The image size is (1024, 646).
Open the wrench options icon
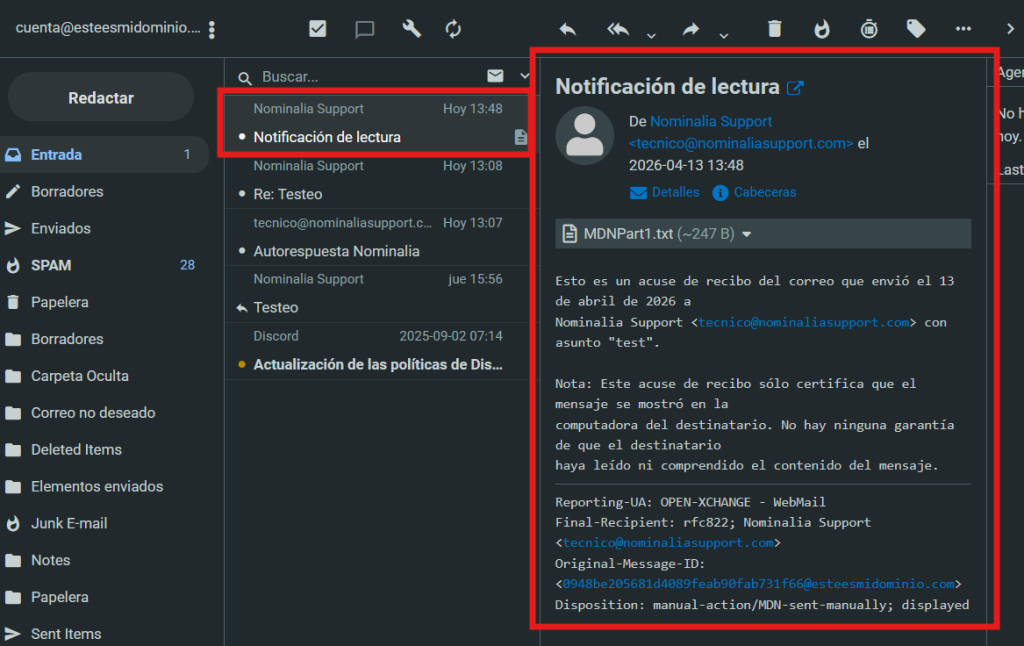[411, 29]
